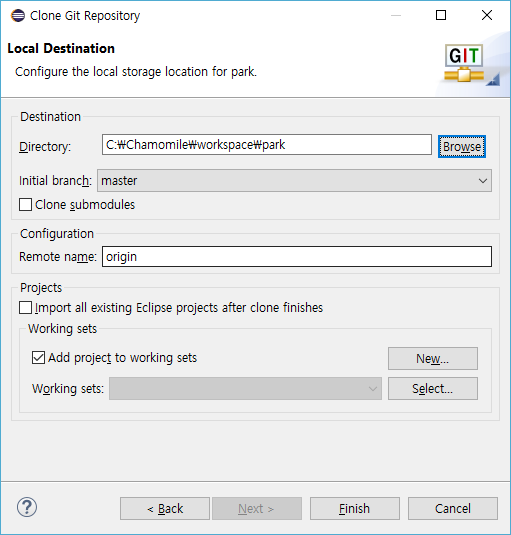
Task: Browse for a destination directory
Action: pos(462,147)
